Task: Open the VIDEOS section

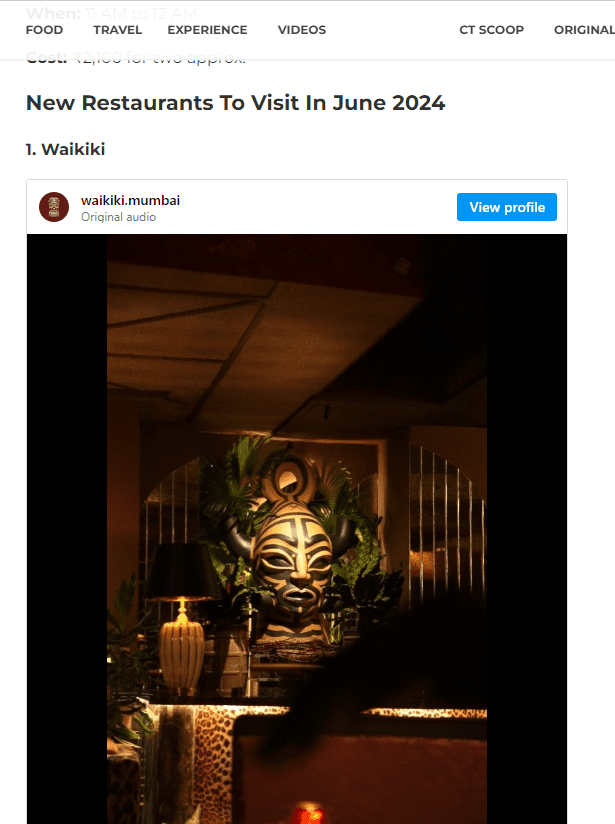Action: tap(302, 30)
